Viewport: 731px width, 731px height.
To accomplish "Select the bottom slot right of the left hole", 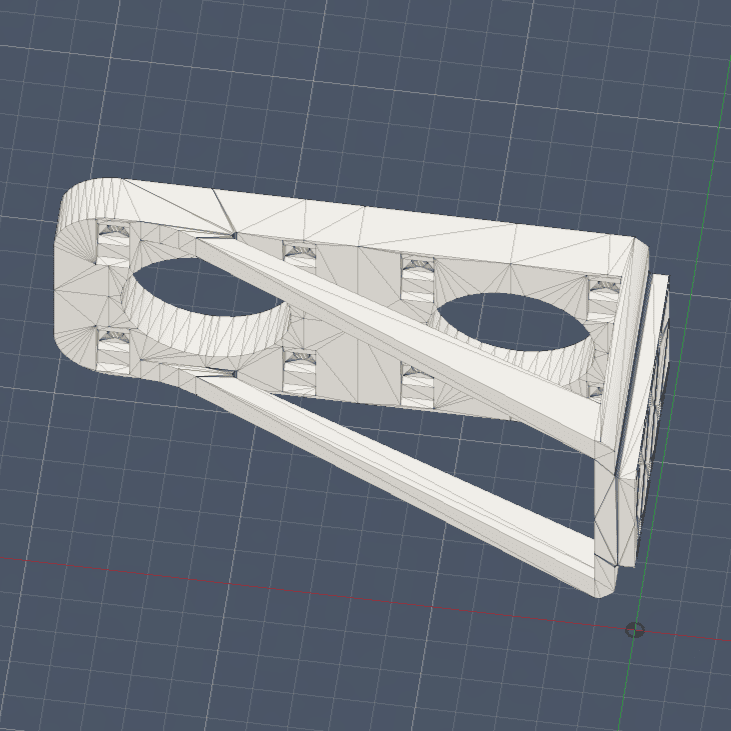I will click(x=299, y=368).
